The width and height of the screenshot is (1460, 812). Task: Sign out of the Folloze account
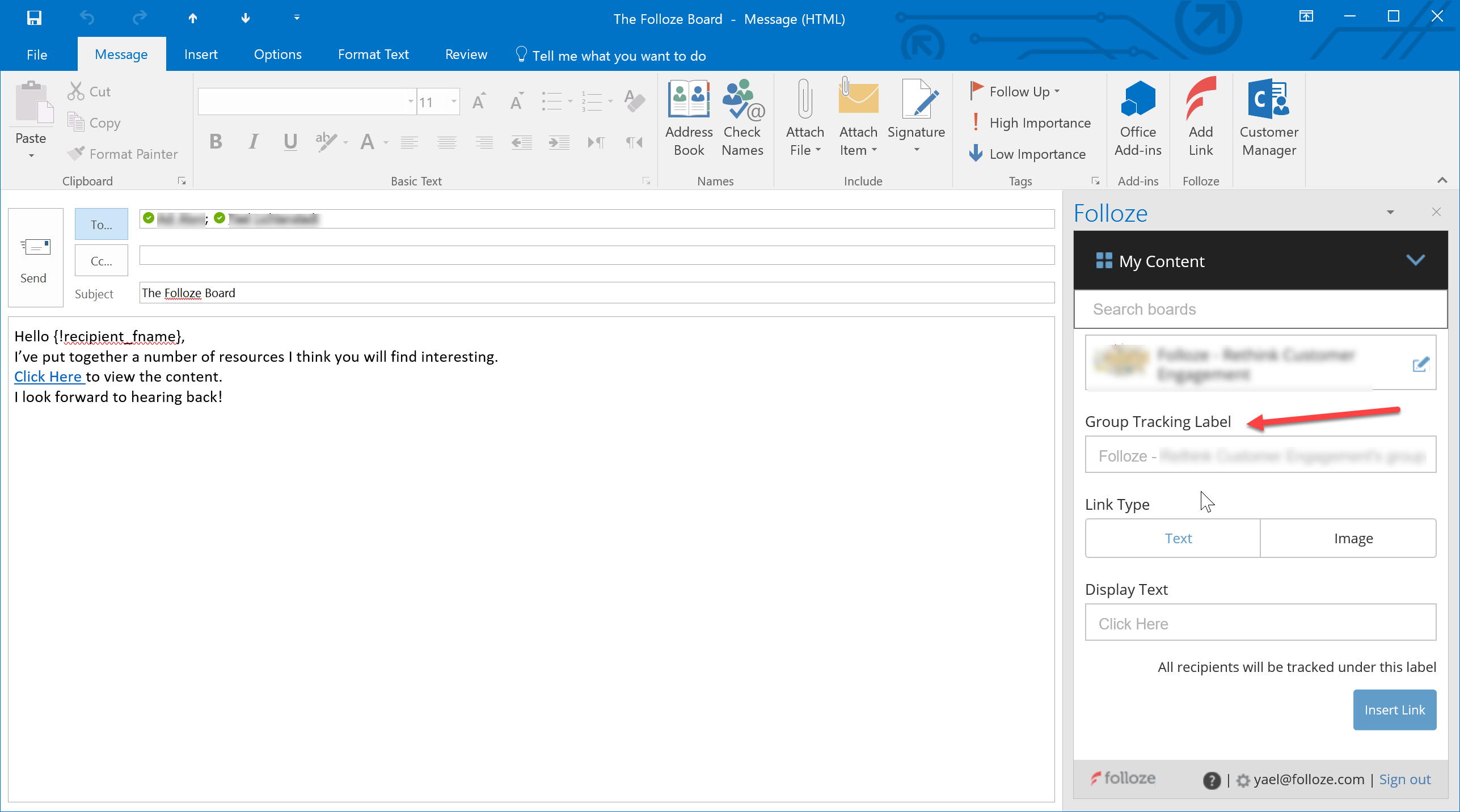point(1405,779)
